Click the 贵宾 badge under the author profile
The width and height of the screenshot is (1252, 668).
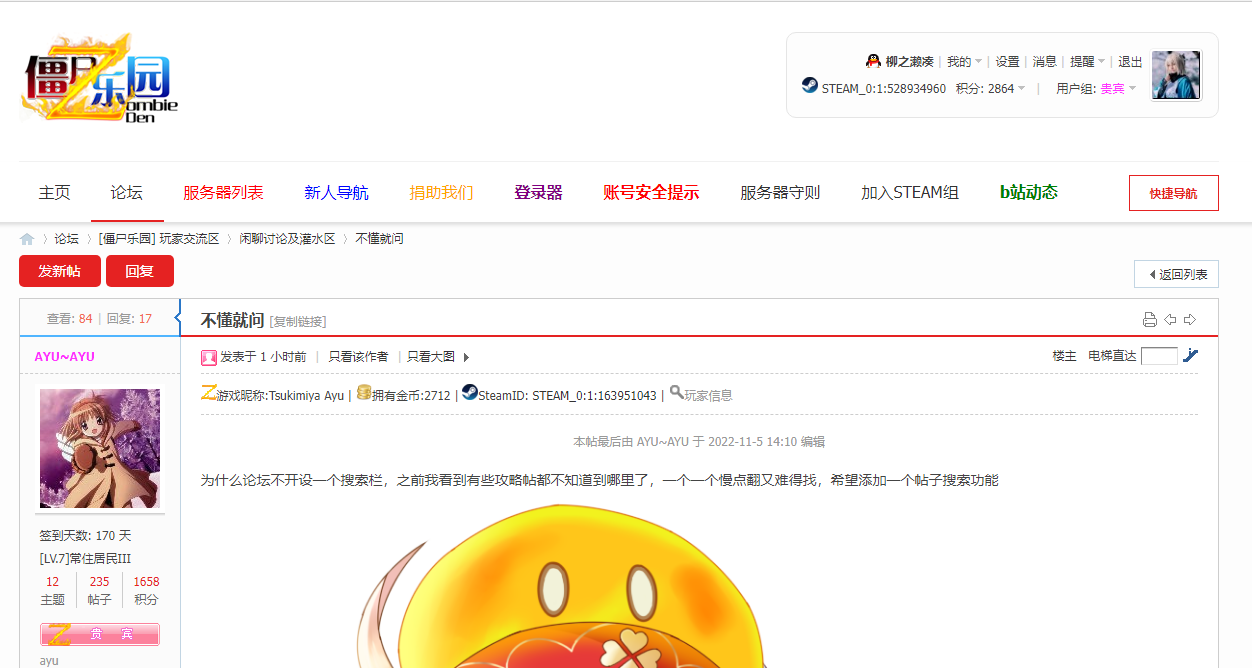(99, 634)
